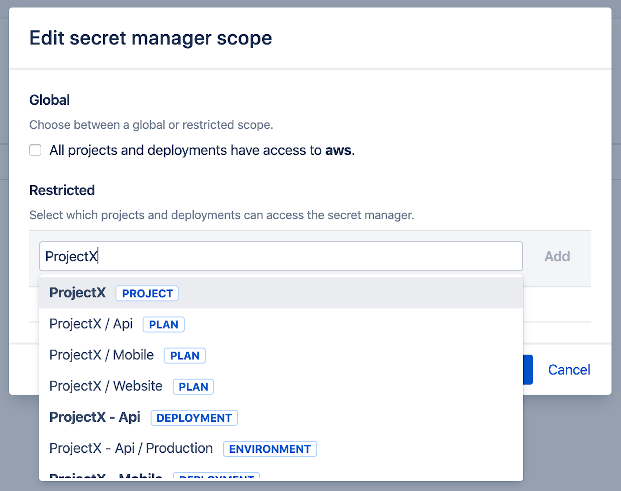The height and width of the screenshot is (491, 621).
Task: Click 'All projects and deployments have access' label
Action: [202, 150]
